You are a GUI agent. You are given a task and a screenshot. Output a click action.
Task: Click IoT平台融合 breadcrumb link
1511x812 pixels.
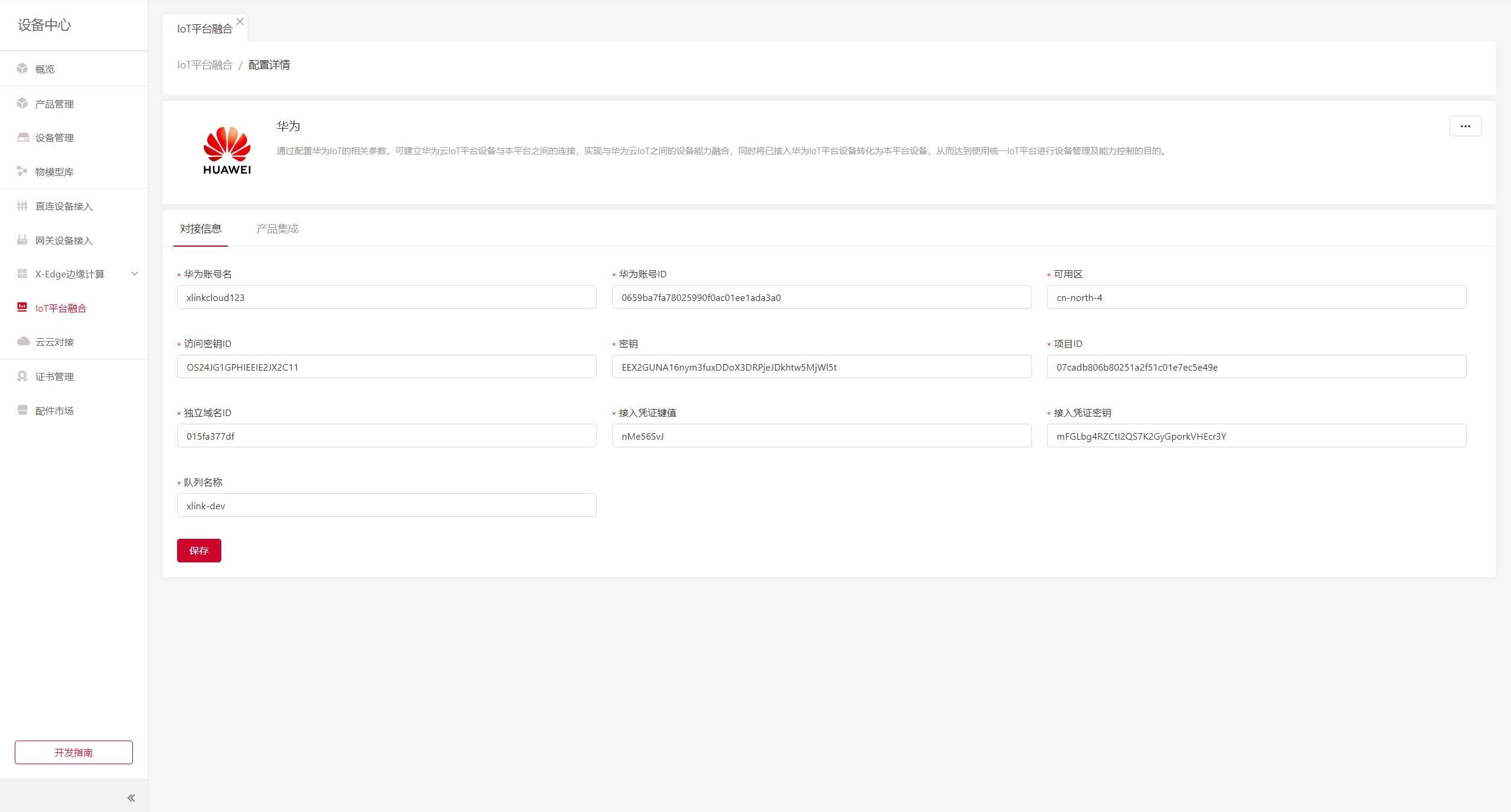click(205, 65)
